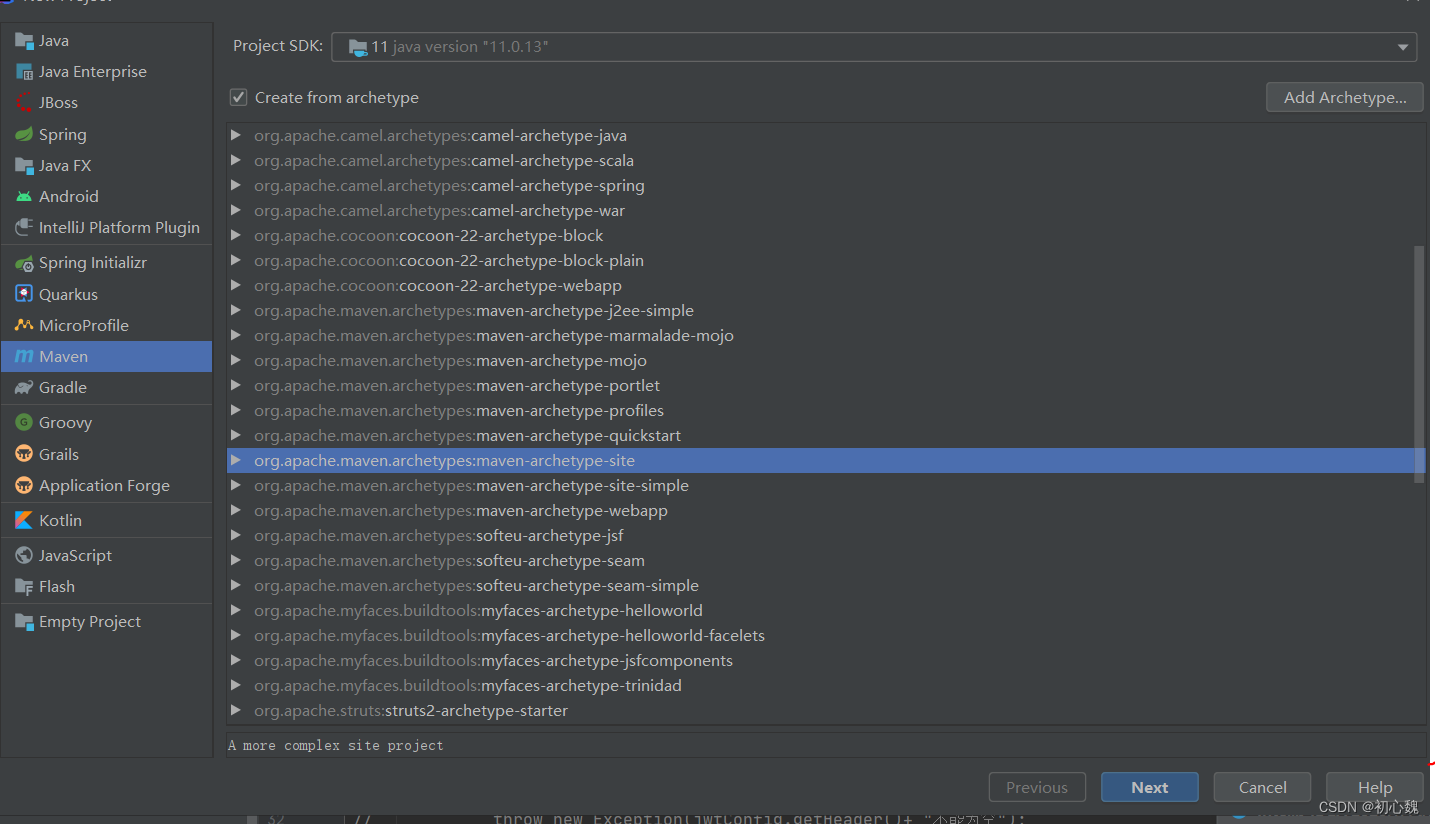Image resolution: width=1435 pixels, height=824 pixels.
Task: Choose Kotlin project type
Action: point(106,521)
